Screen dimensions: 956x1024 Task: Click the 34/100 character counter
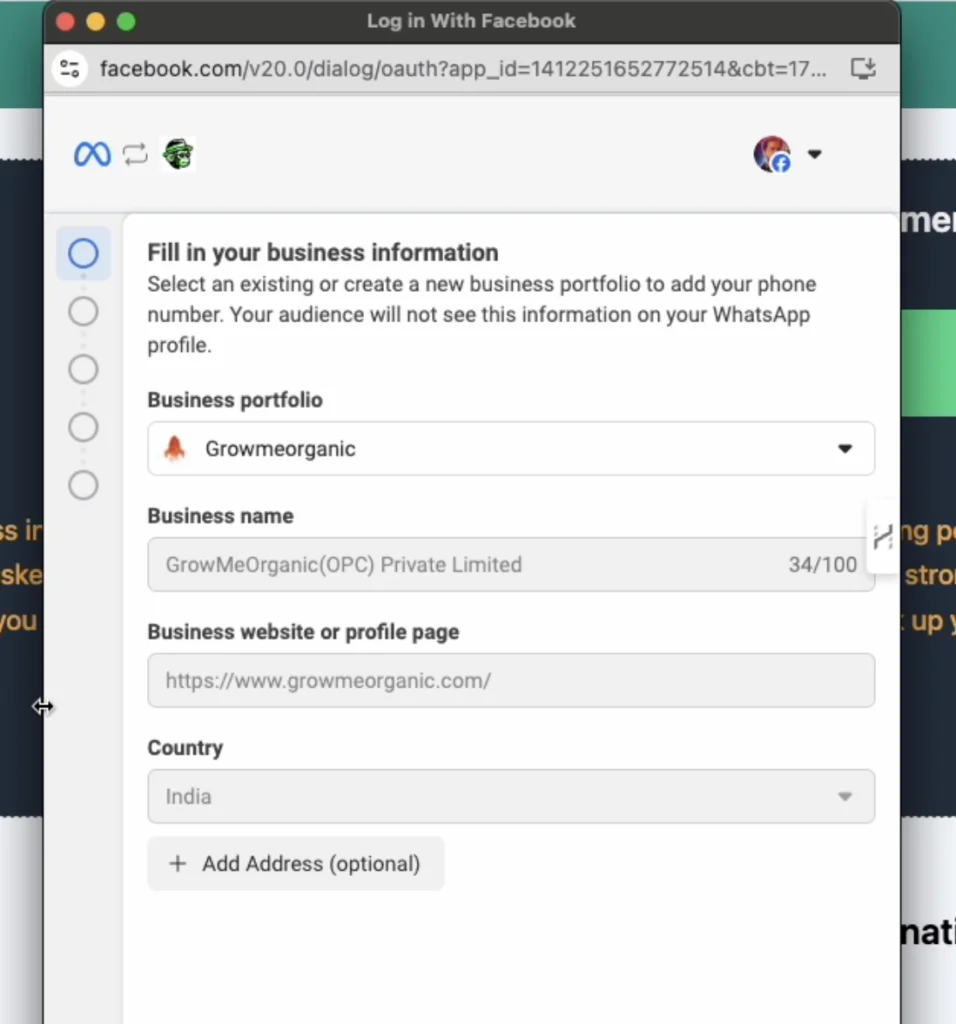[x=823, y=565]
